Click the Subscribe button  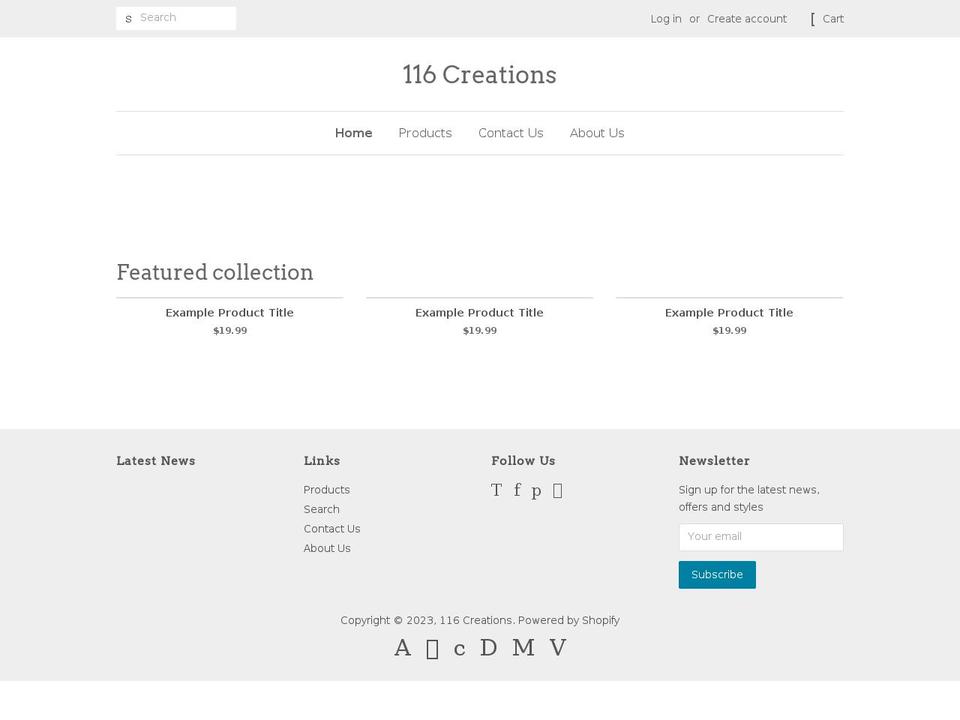click(x=717, y=575)
